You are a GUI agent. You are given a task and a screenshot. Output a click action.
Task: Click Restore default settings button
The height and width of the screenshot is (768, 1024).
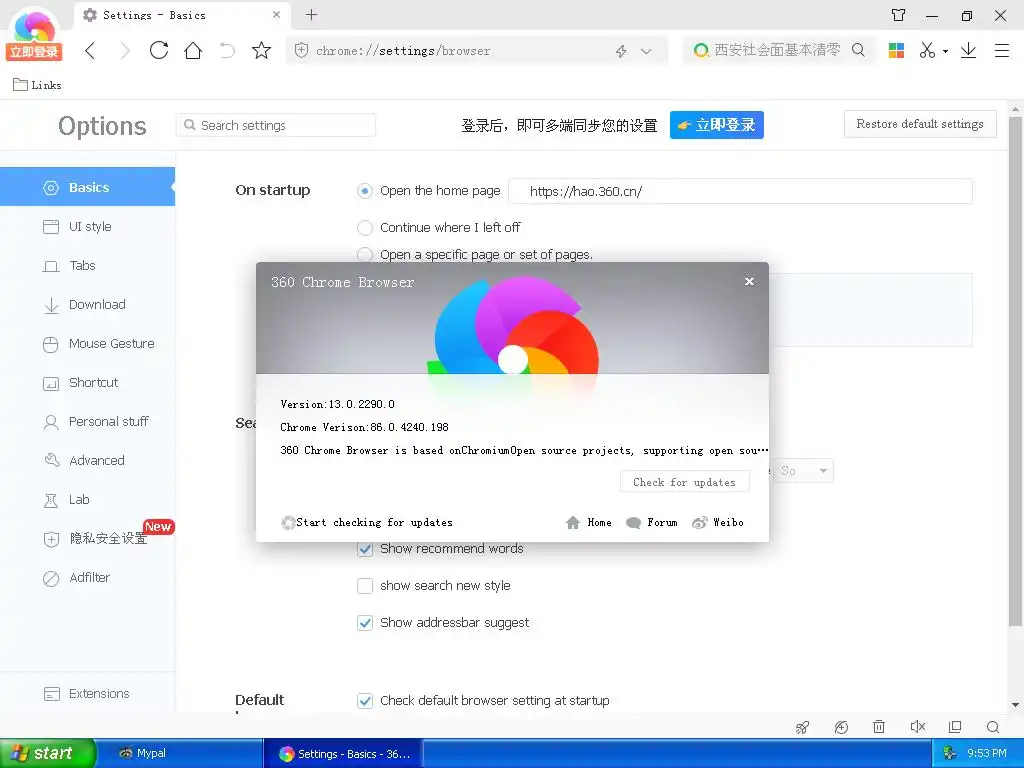920,124
